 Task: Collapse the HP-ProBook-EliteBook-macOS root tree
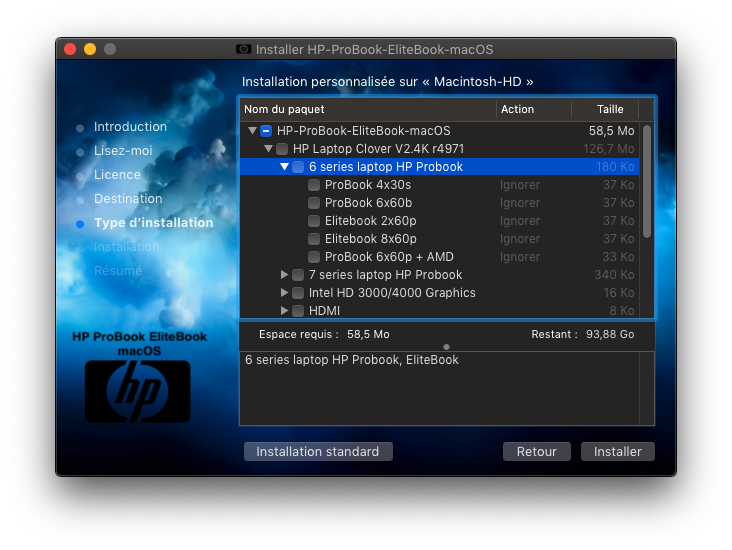[253, 131]
